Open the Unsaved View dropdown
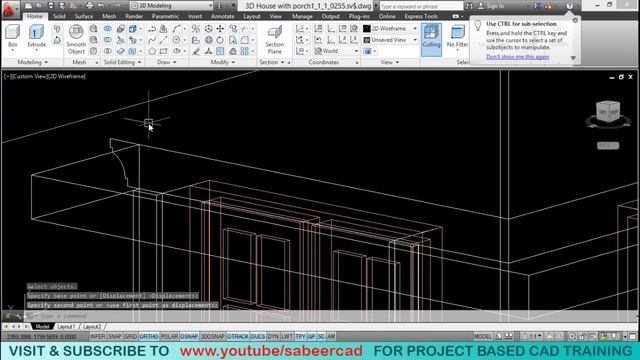 coord(390,40)
